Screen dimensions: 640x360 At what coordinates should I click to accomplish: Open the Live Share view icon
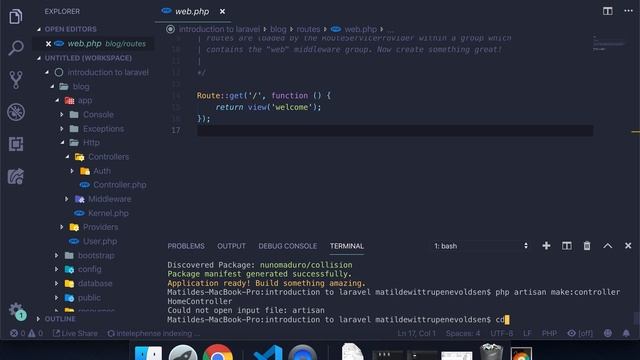click(x=16, y=176)
